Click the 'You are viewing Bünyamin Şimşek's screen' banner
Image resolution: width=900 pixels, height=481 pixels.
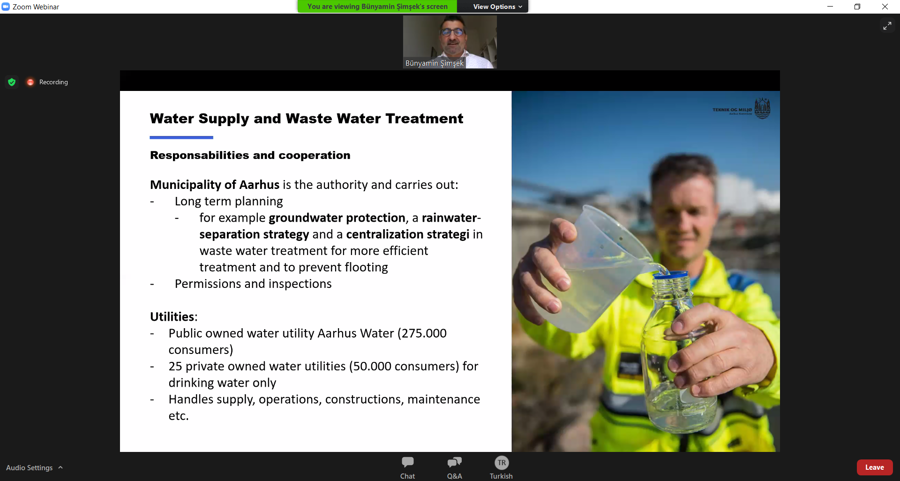377,6
